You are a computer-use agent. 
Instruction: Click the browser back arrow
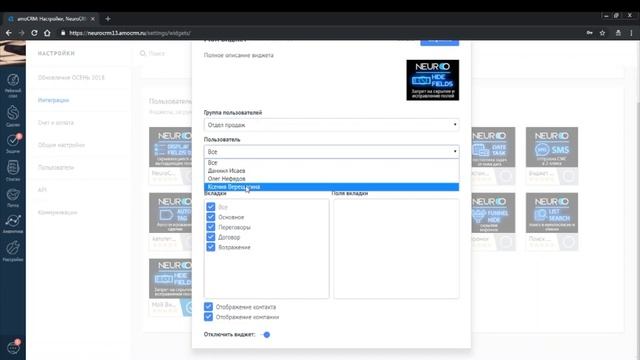click(x=9, y=33)
